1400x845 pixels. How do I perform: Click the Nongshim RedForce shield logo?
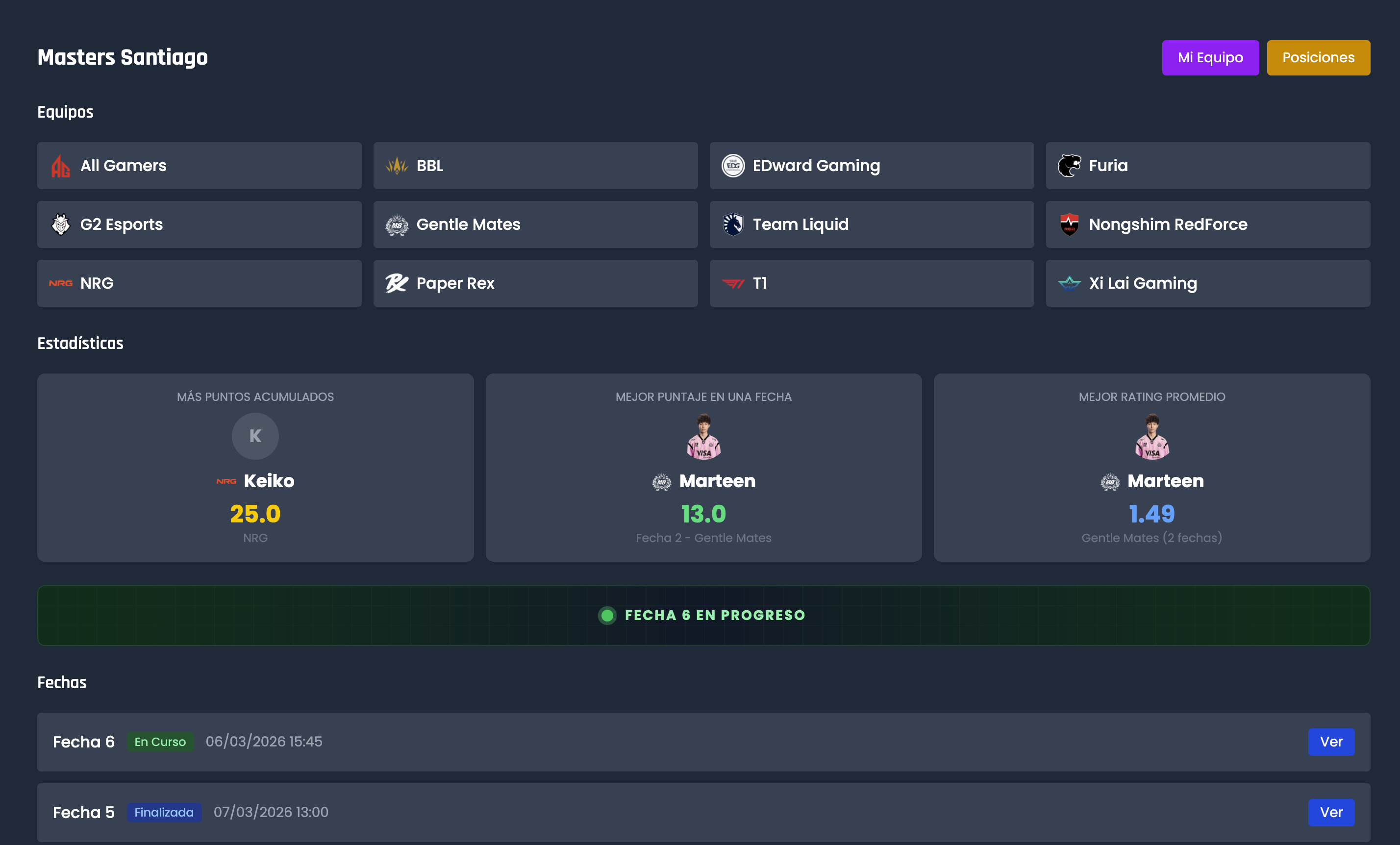point(1069,224)
